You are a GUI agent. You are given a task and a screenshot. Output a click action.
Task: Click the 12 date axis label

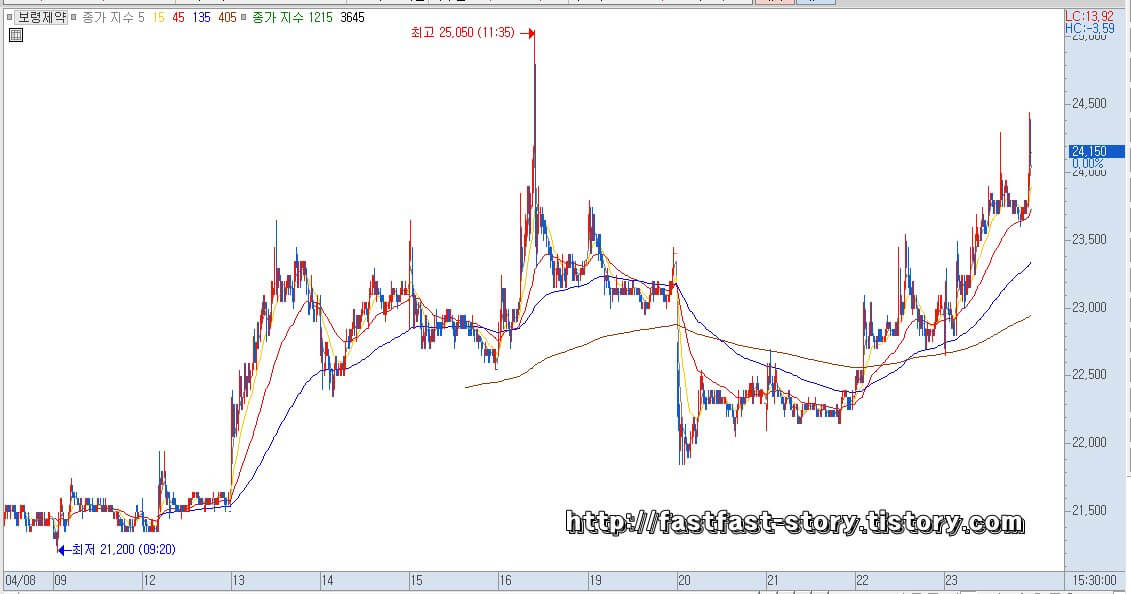(x=149, y=580)
